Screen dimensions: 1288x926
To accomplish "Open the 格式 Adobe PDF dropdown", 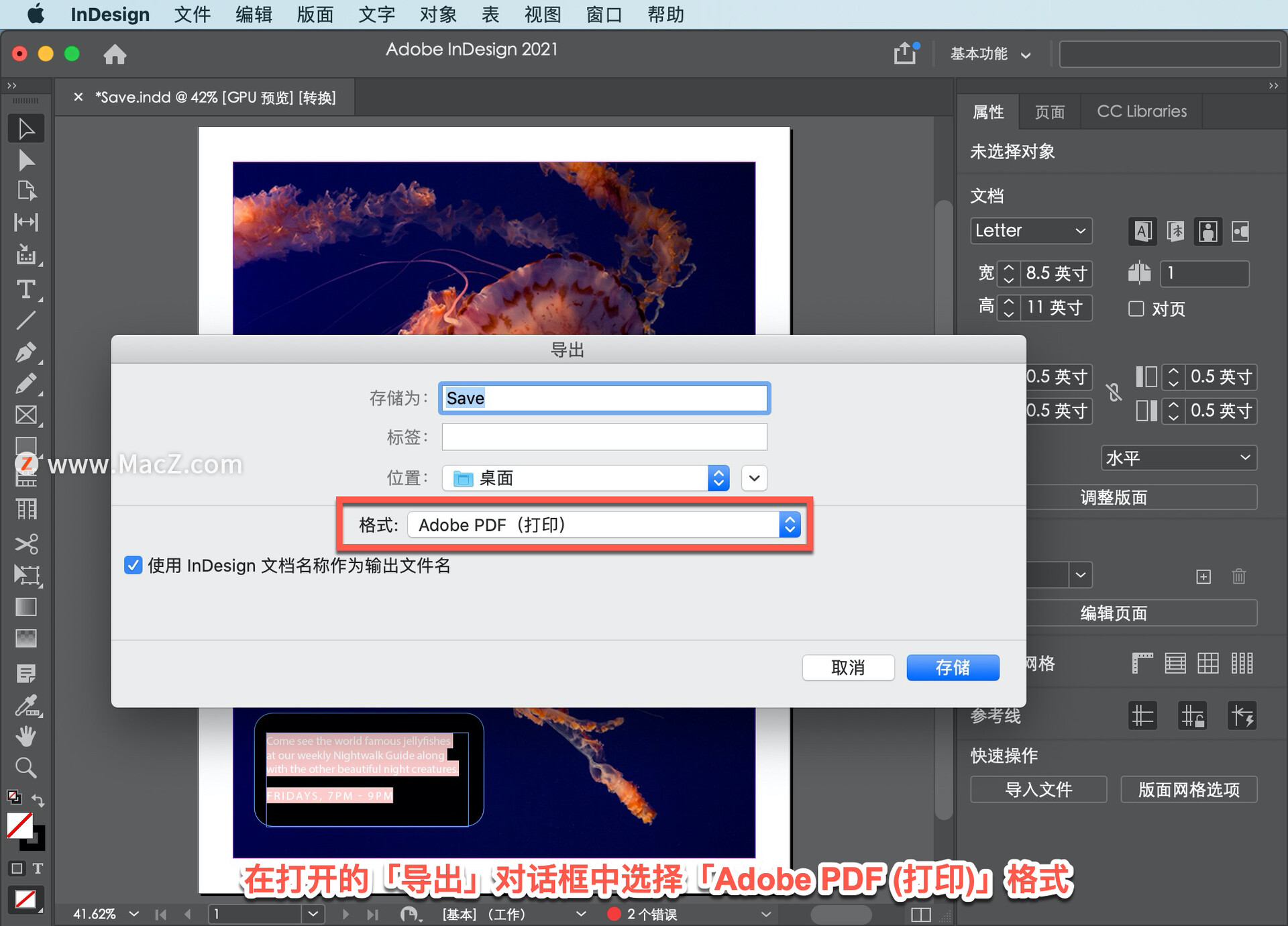I will coord(604,525).
